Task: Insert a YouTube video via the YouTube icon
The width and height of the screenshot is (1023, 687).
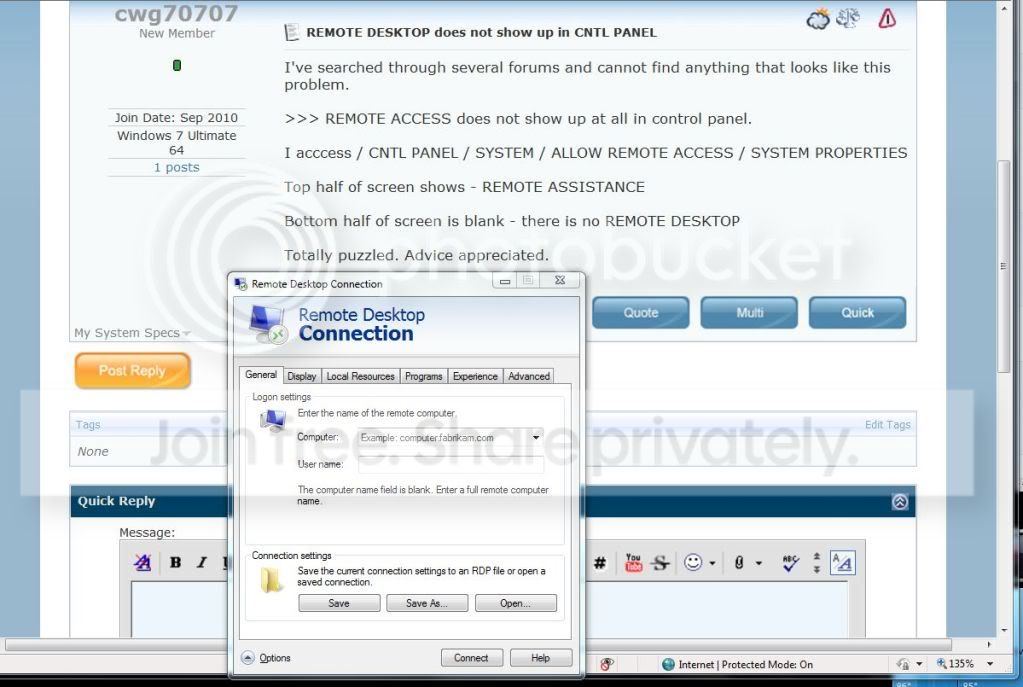Action: point(633,562)
